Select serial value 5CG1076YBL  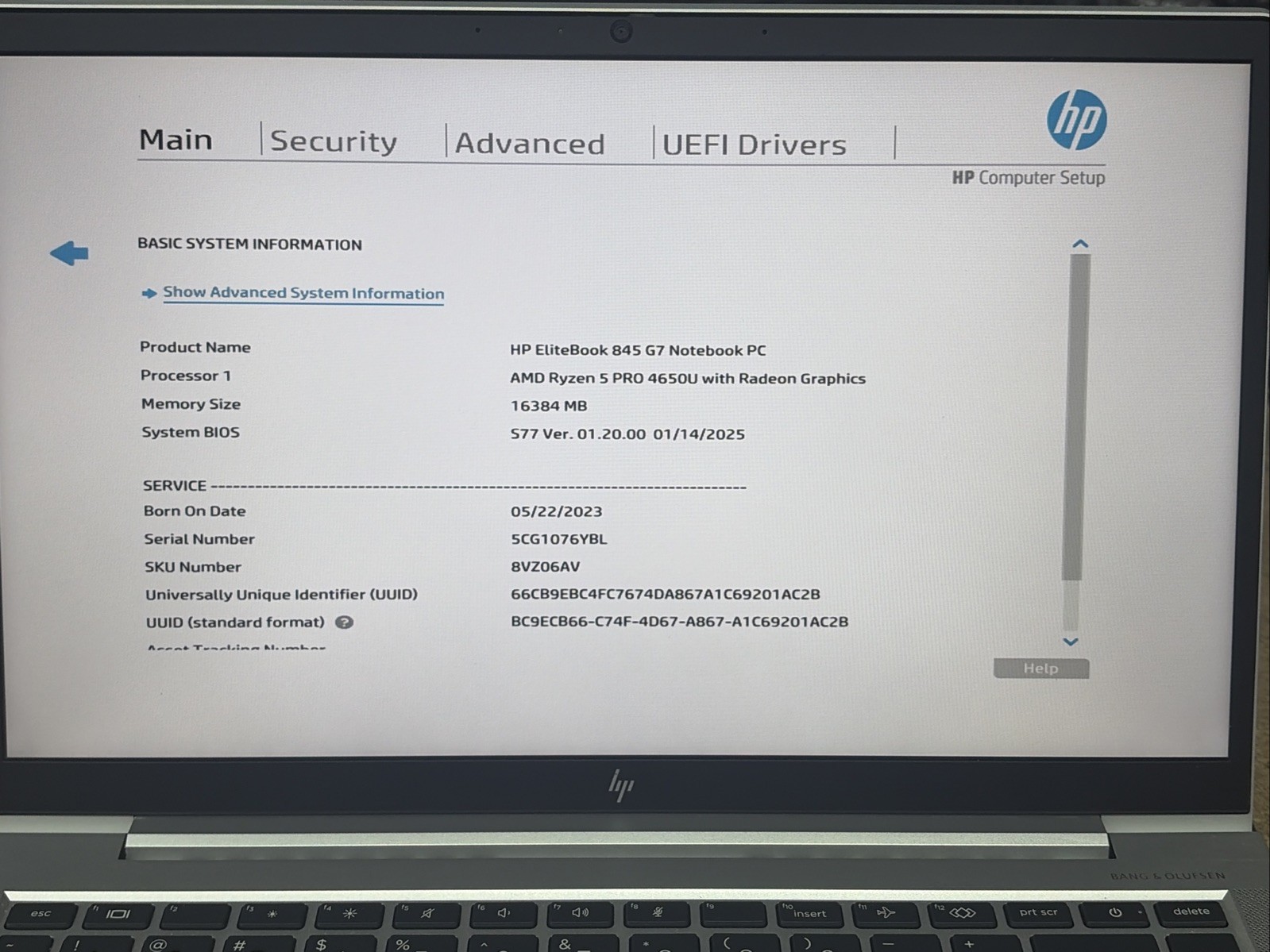(x=558, y=539)
